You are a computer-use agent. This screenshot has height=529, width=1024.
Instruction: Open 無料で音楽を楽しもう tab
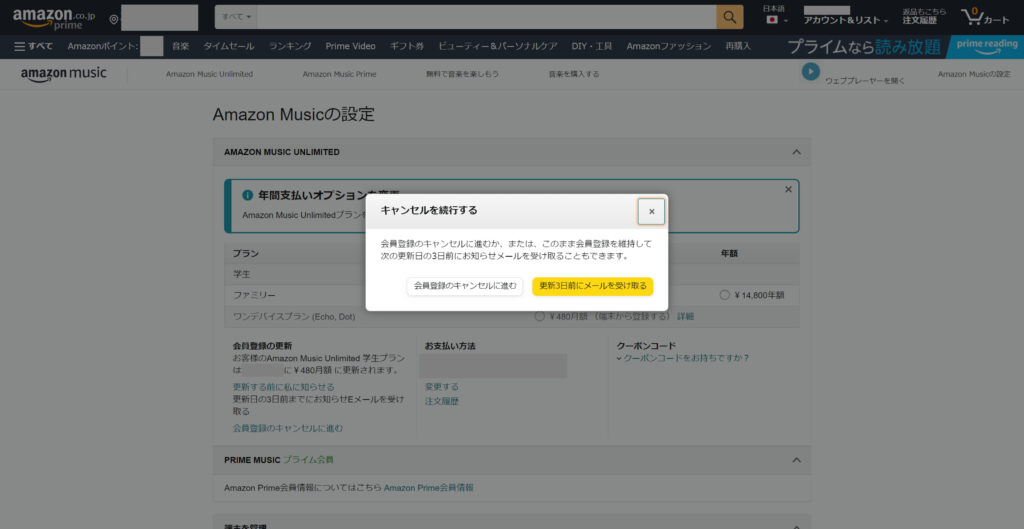462,74
